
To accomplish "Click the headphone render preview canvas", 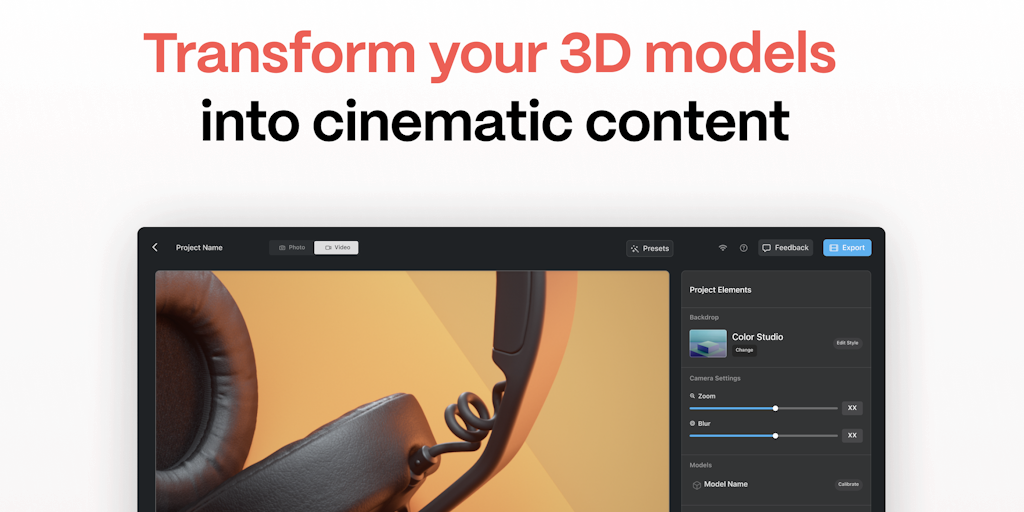I will pos(412,390).
